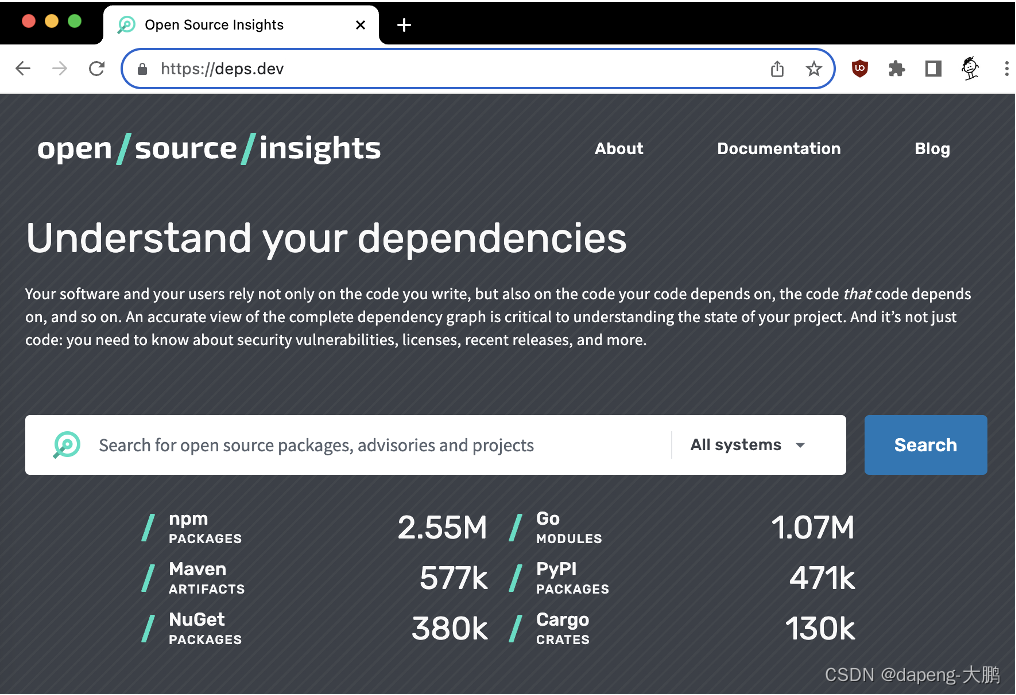The image size is (1016, 695).
Task: Click the blue Search button
Action: 925,445
